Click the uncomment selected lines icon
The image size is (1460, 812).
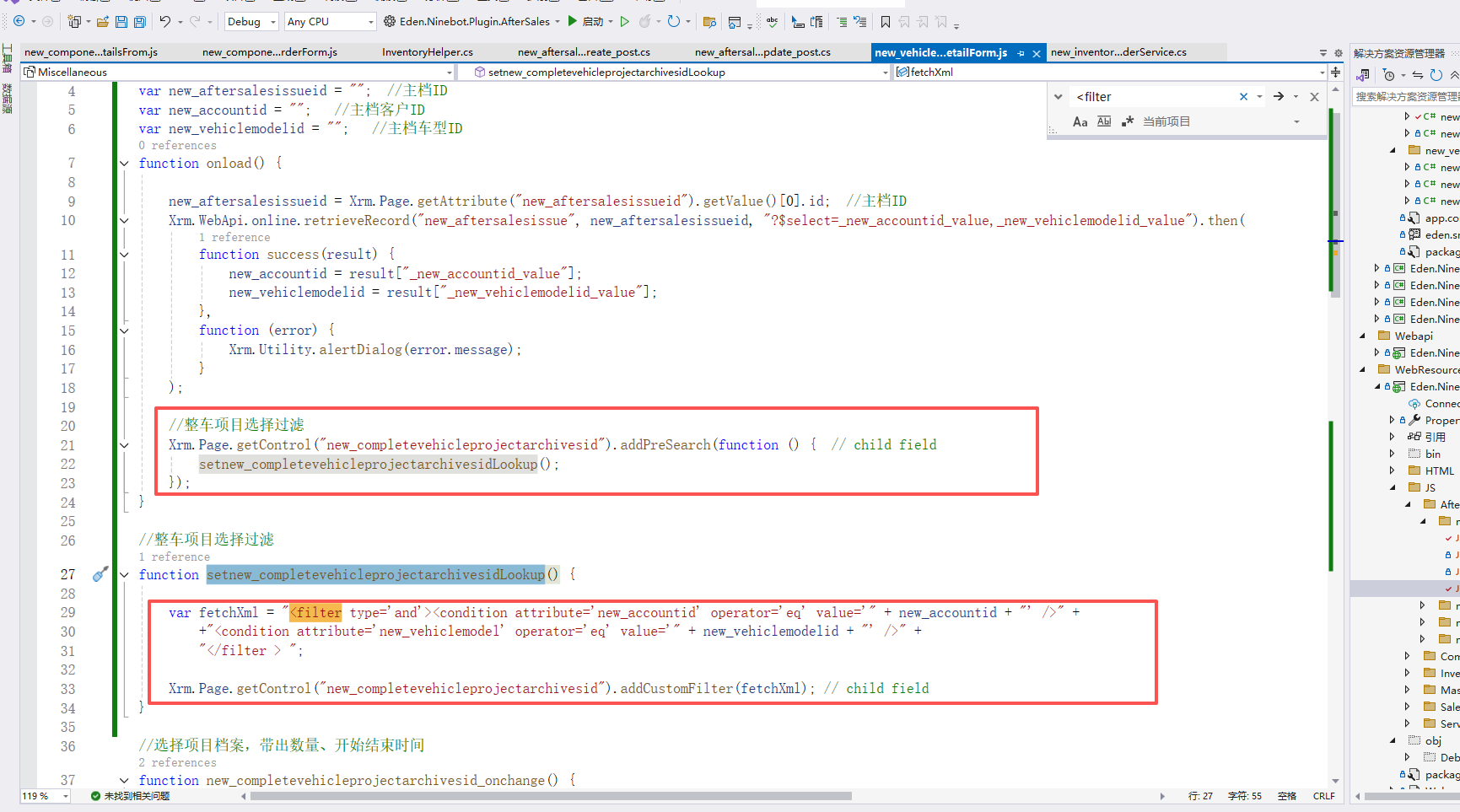click(x=859, y=22)
